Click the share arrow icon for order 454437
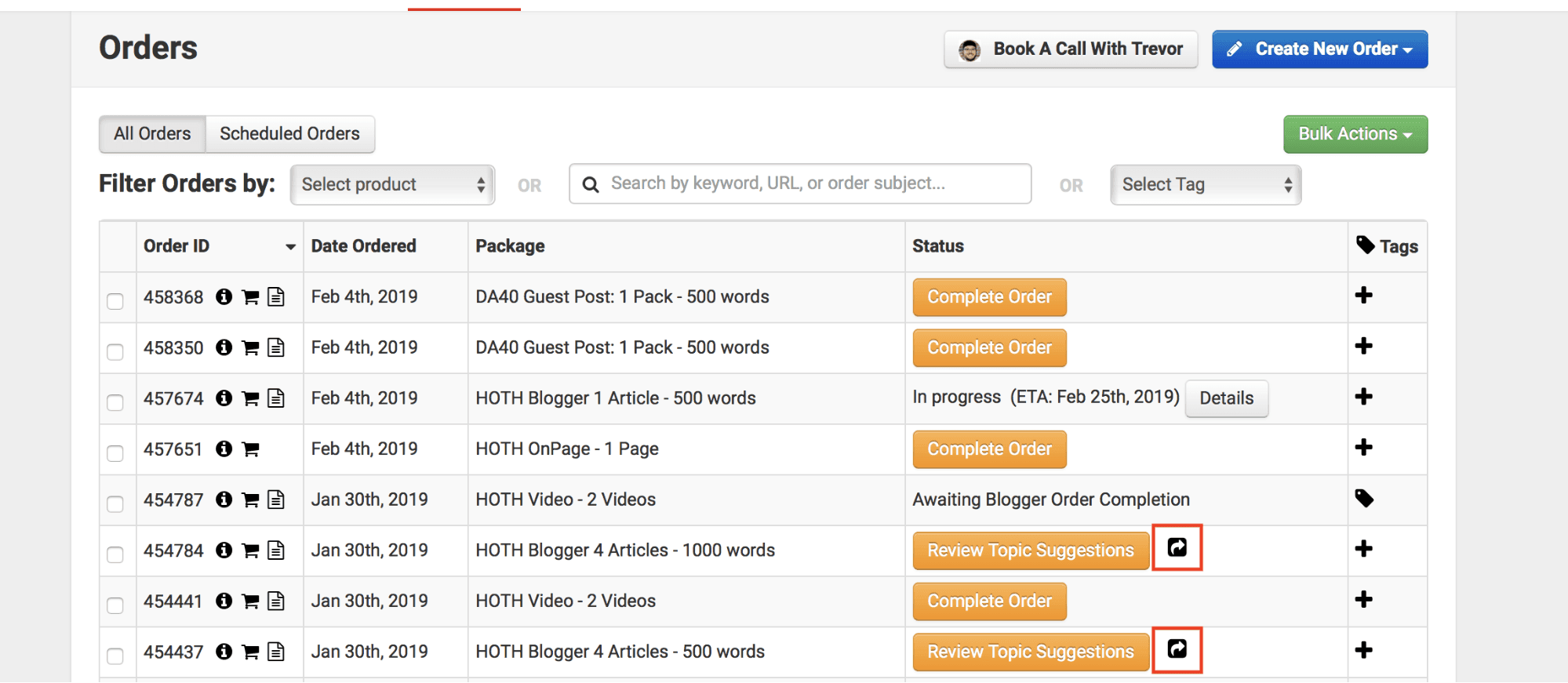Screen dimensions: 1568x683 (x=1177, y=649)
